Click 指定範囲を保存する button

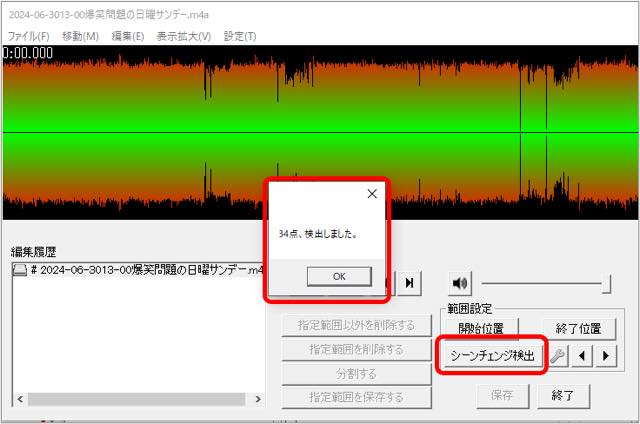pyautogui.click(x=356, y=397)
